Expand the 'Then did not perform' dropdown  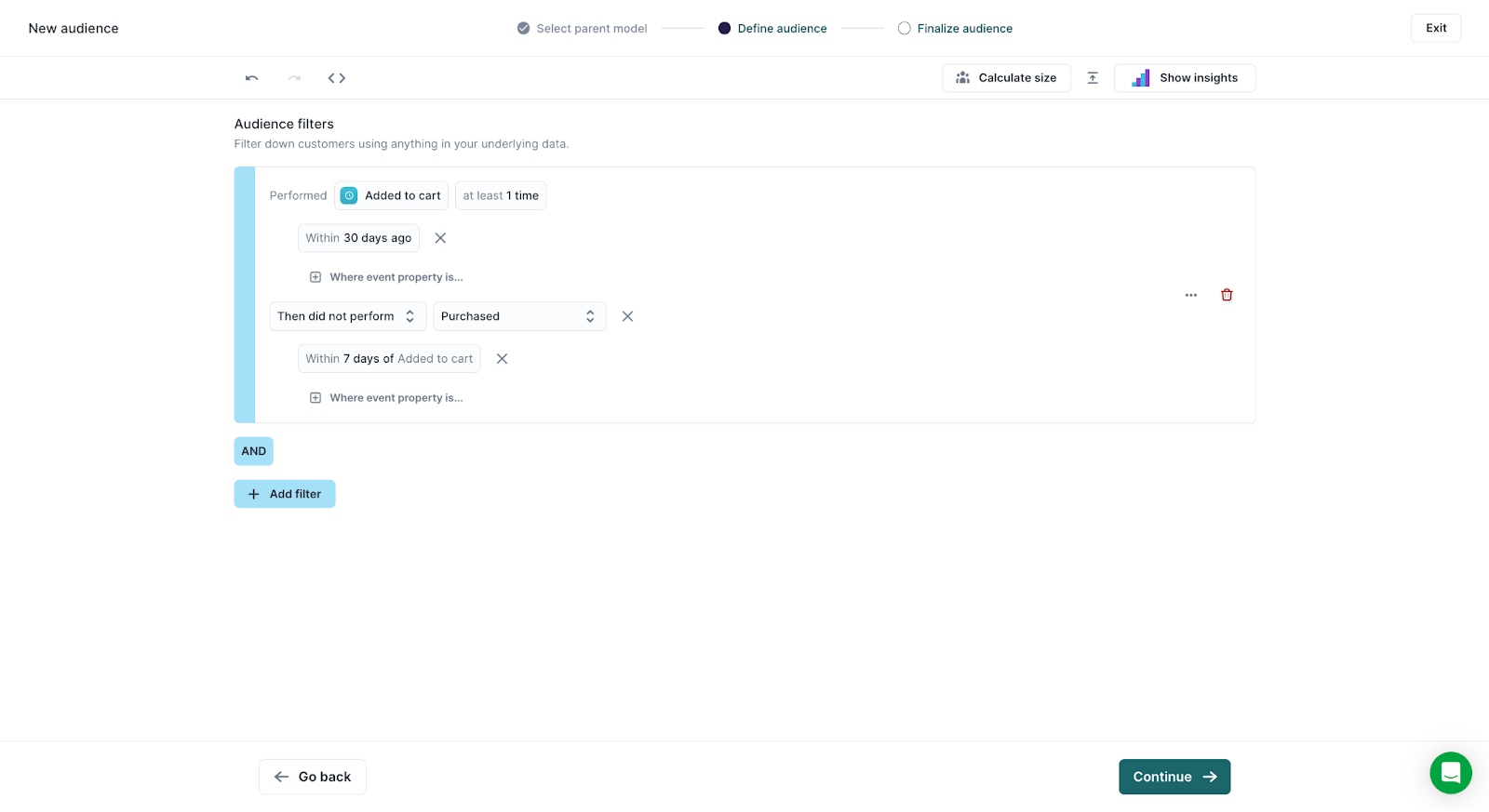coord(347,316)
